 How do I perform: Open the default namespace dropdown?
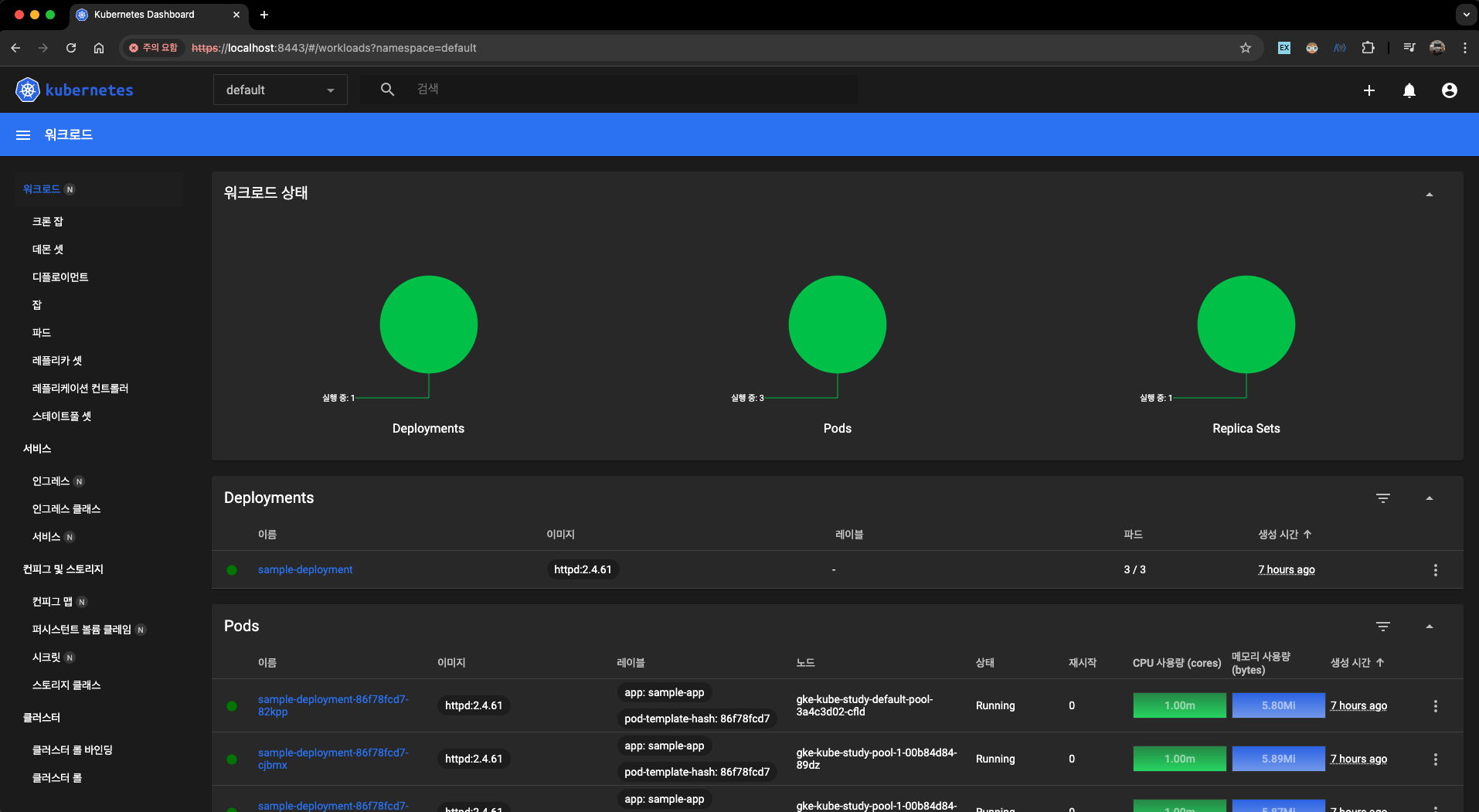click(280, 90)
